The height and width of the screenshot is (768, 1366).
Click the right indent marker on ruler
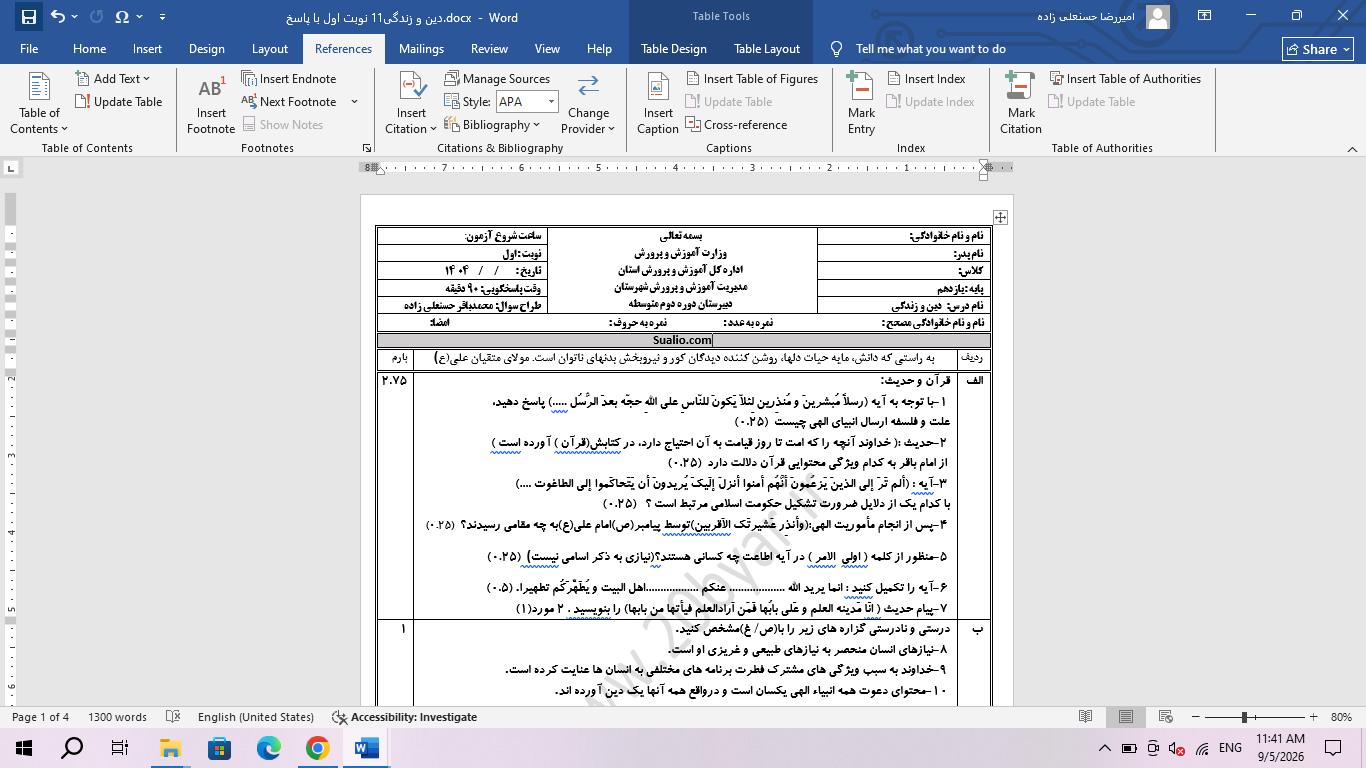click(983, 174)
